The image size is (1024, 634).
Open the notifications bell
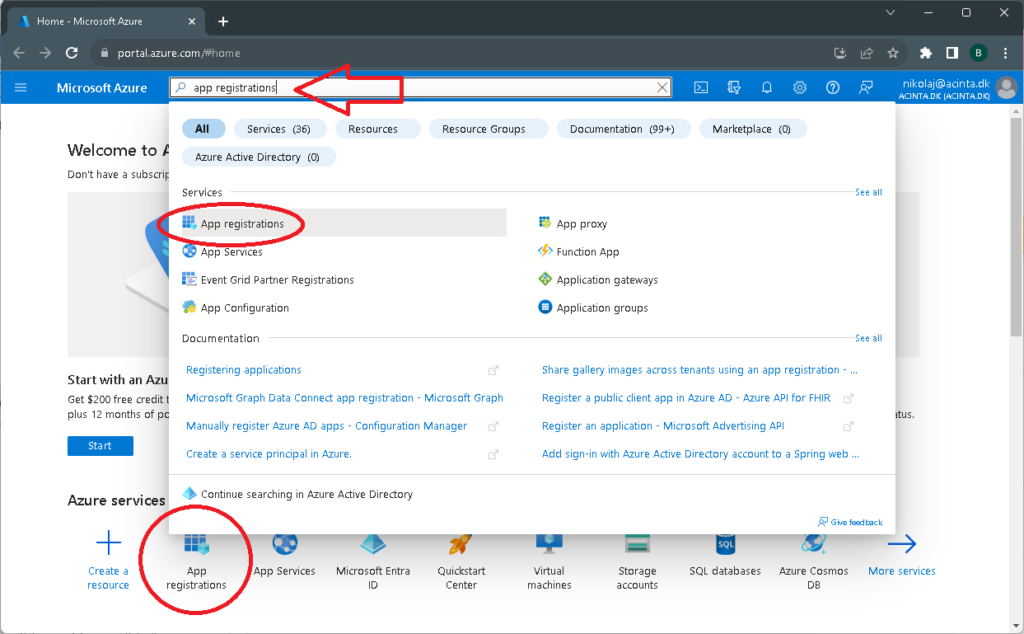pyautogui.click(x=766, y=88)
